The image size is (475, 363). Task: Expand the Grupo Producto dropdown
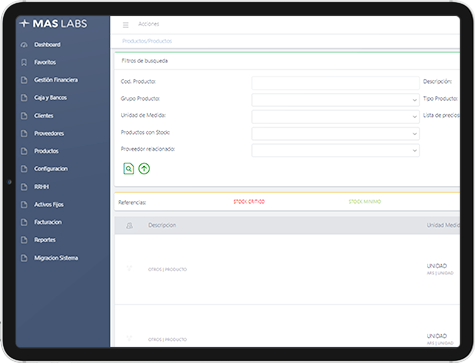coord(335,100)
